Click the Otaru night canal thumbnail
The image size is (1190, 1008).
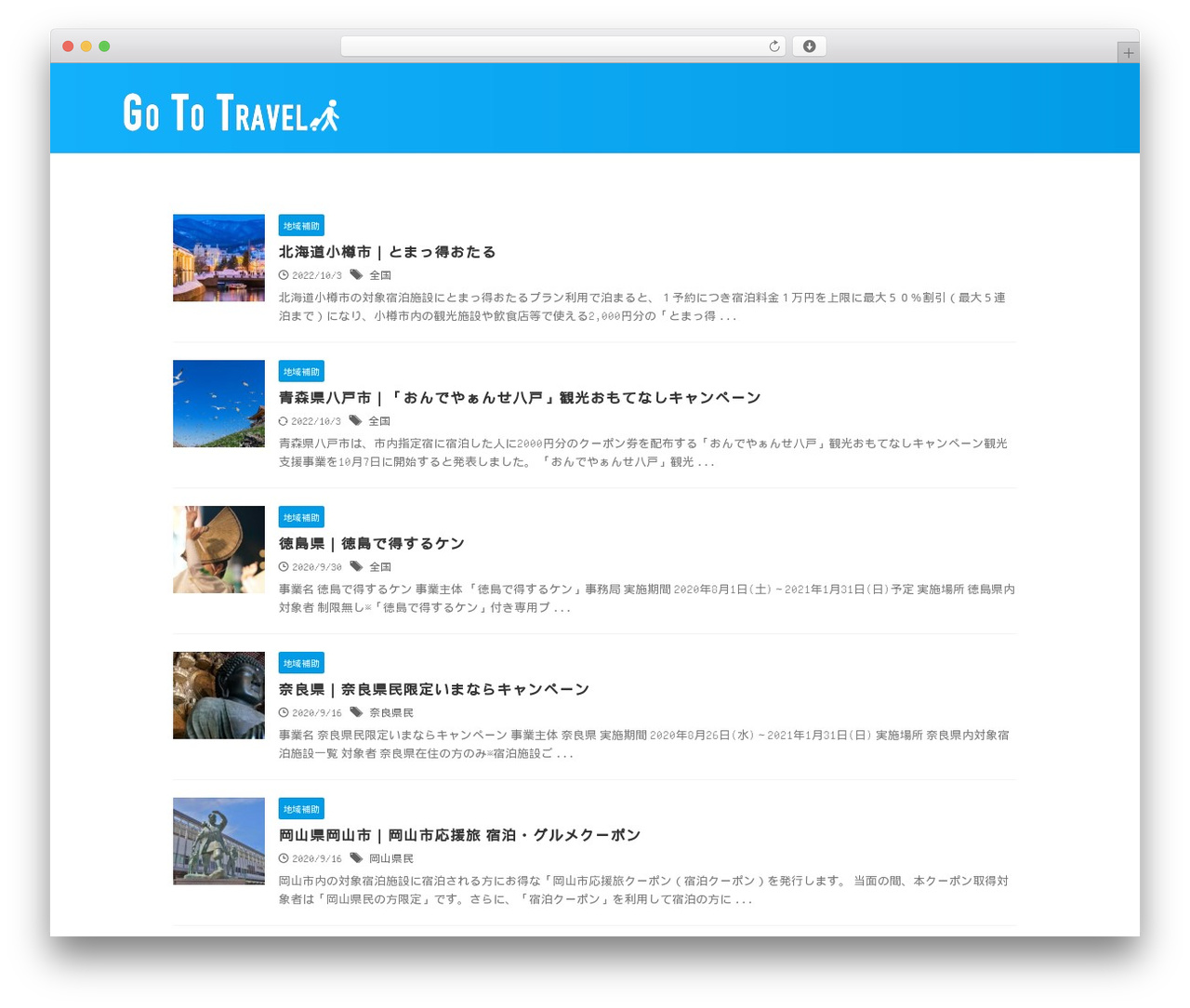(218, 258)
